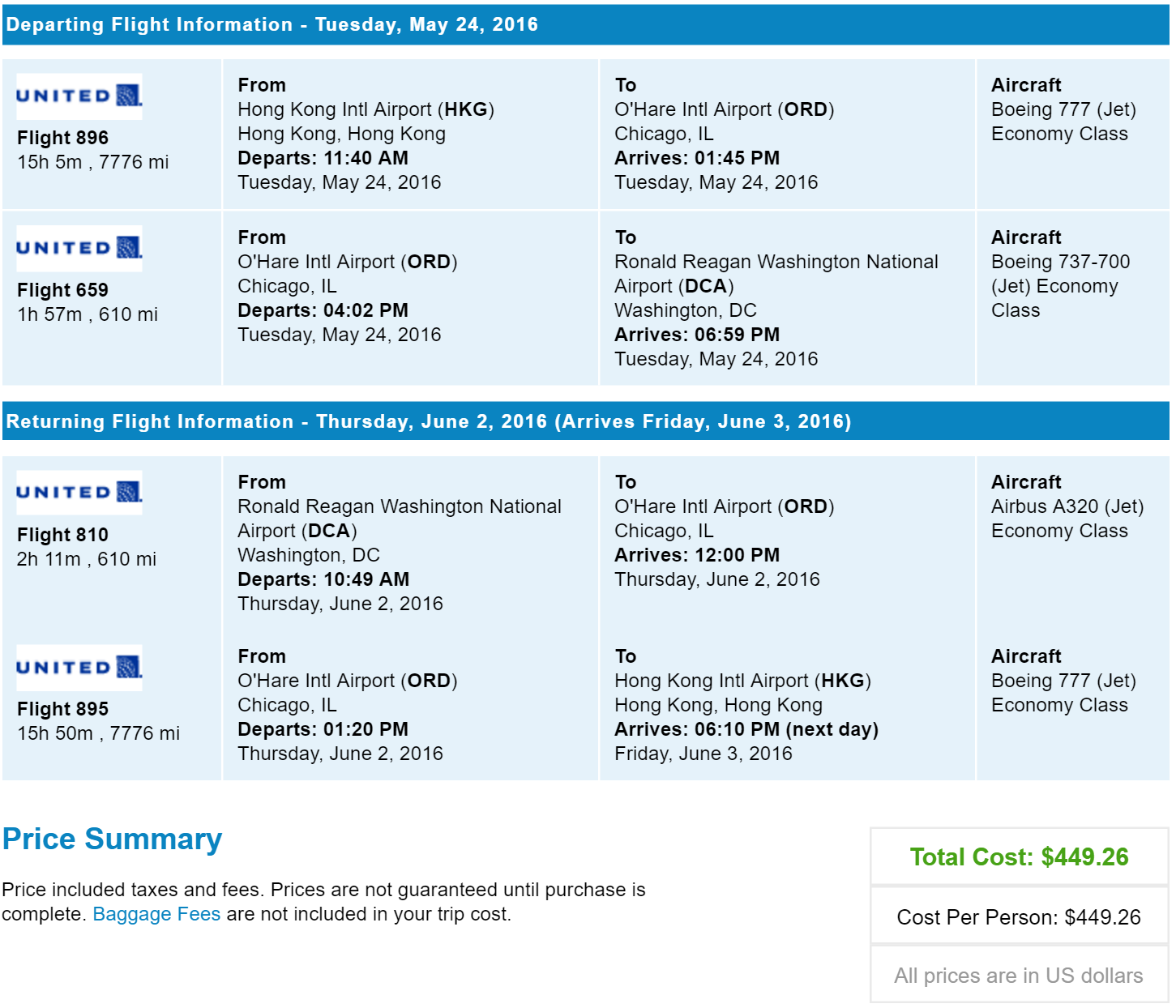Select Flight 895 label text

(62, 709)
